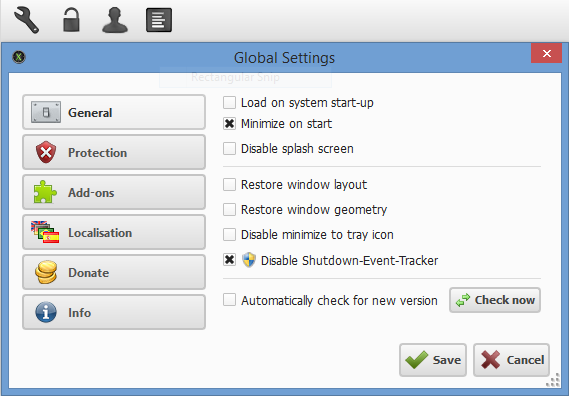The width and height of the screenshot is (569, 396).
Task: Open the General settings section
Action: point(114,112)
